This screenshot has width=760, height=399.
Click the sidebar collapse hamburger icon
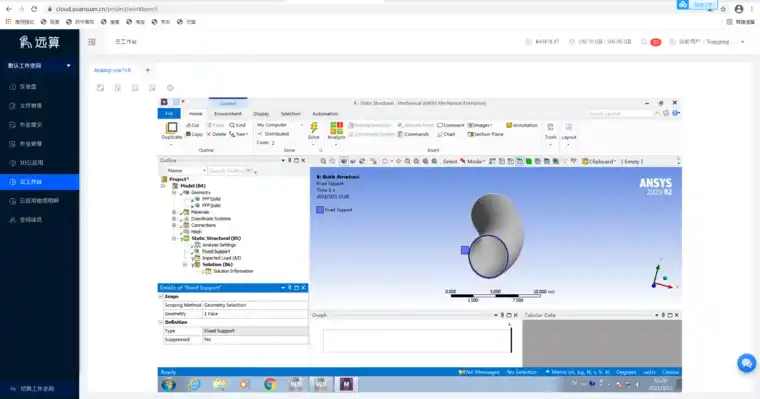pos(92,42)
